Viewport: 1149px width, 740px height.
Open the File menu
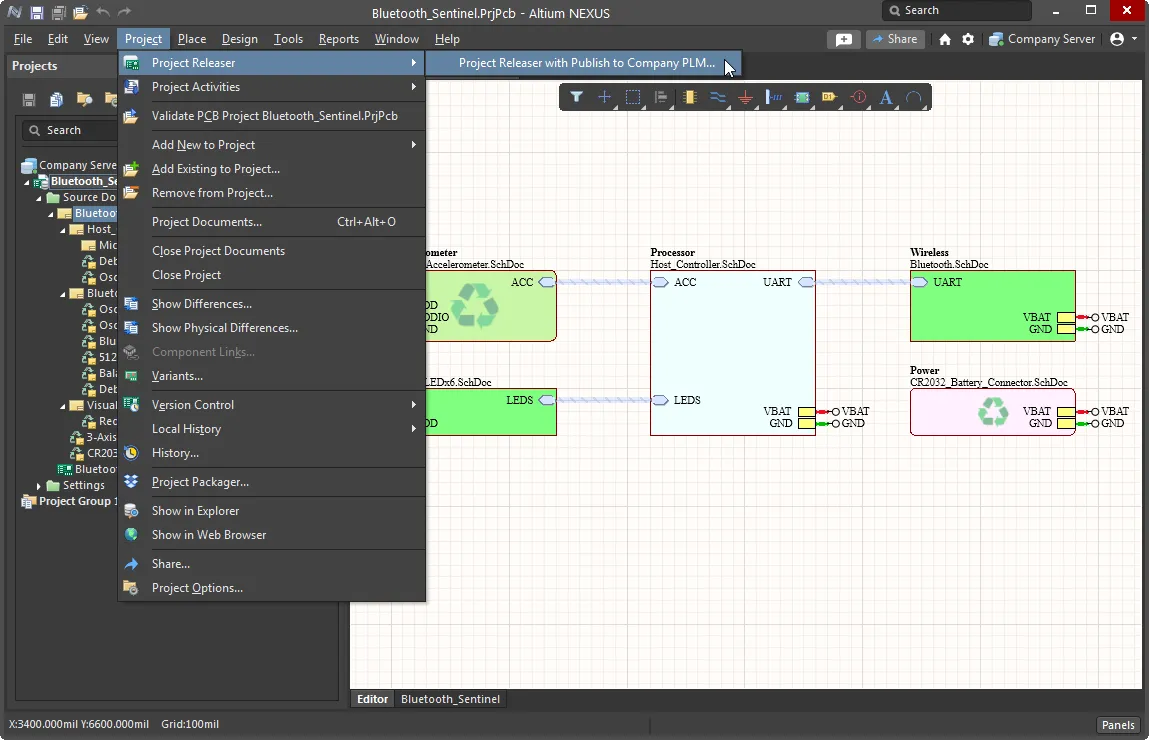(x=23, y=39)
